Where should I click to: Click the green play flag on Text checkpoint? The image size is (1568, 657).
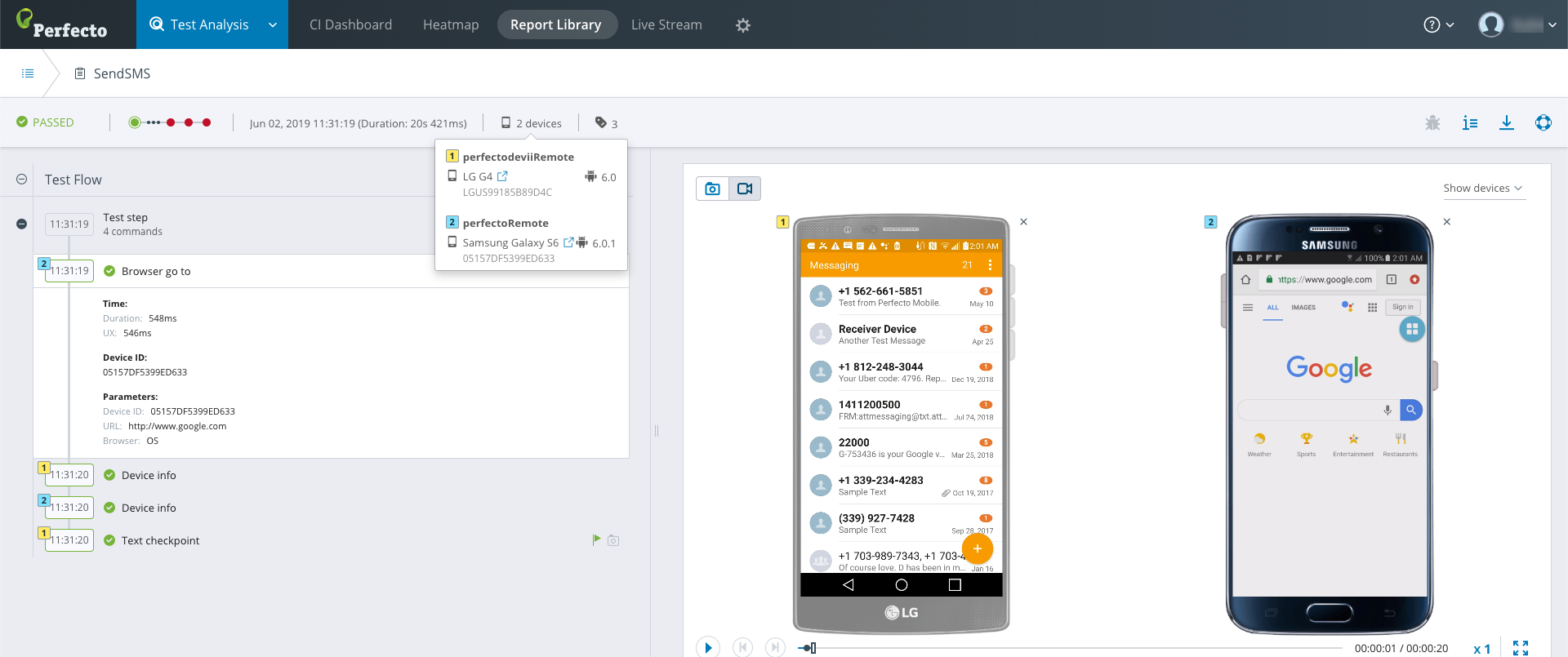click(596, 539)
